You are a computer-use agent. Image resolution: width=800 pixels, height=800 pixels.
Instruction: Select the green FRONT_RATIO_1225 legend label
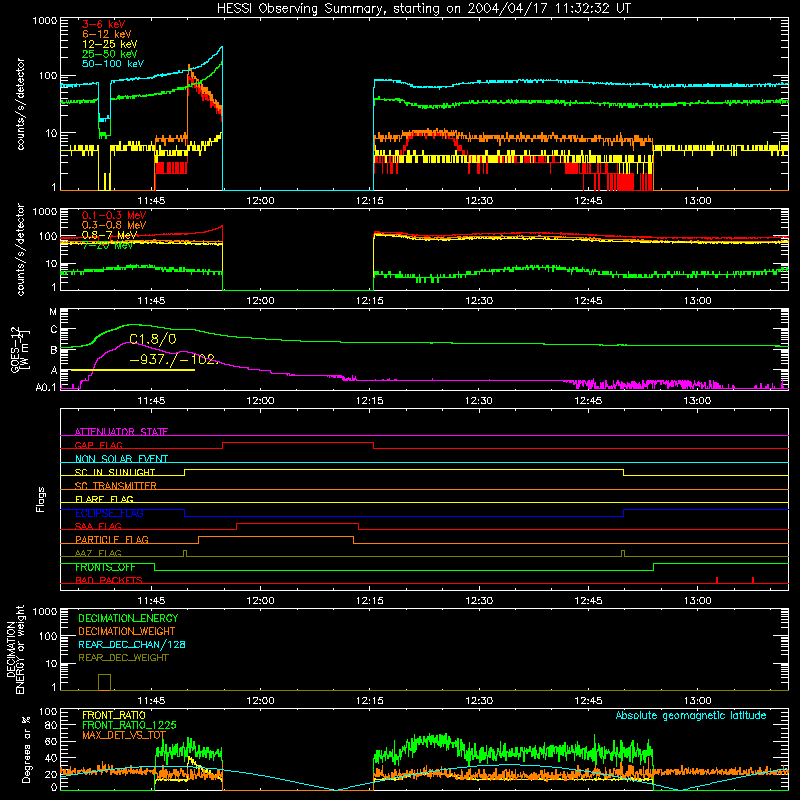click(x=129, y=725)
